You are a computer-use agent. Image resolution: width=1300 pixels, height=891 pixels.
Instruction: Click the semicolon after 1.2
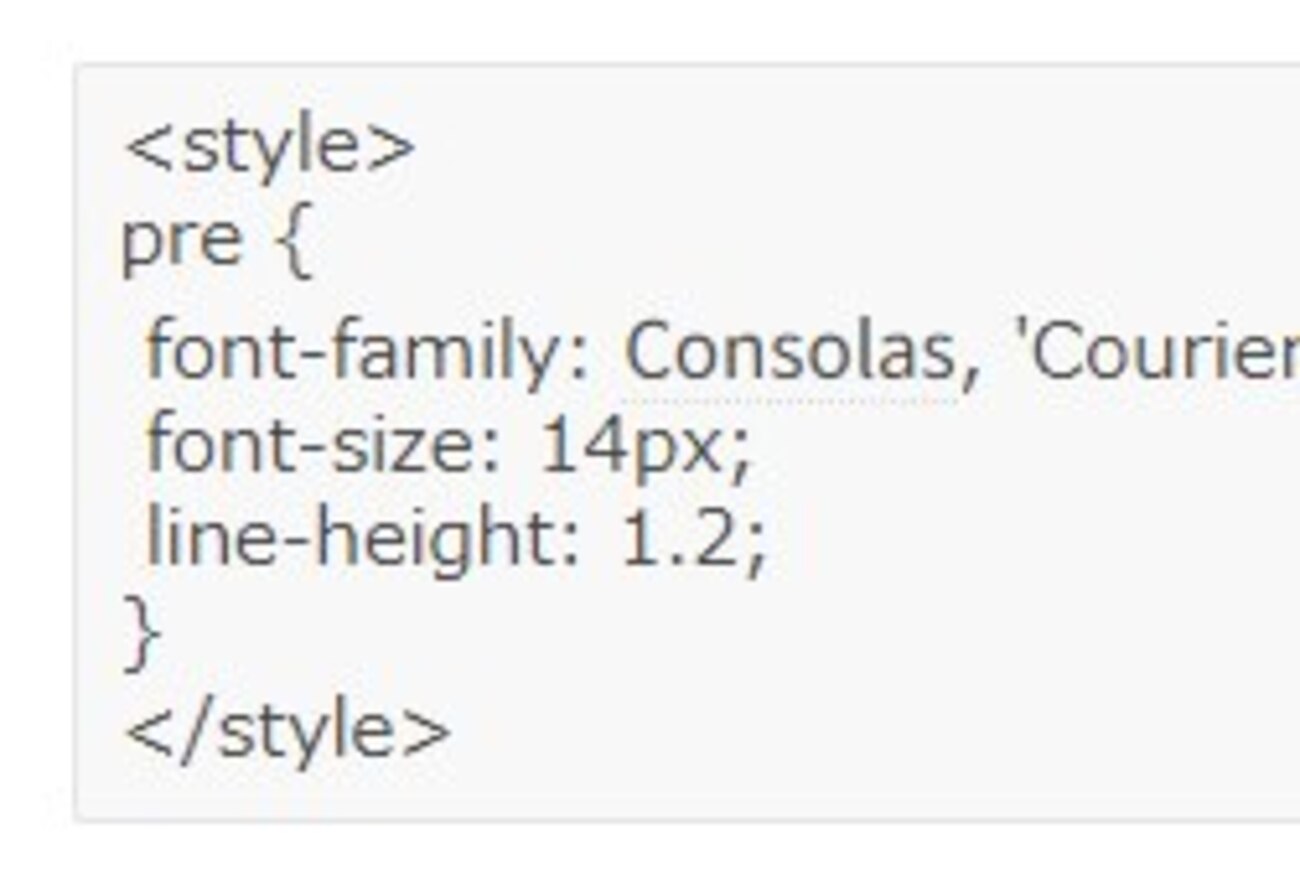(x=756, y=548)
